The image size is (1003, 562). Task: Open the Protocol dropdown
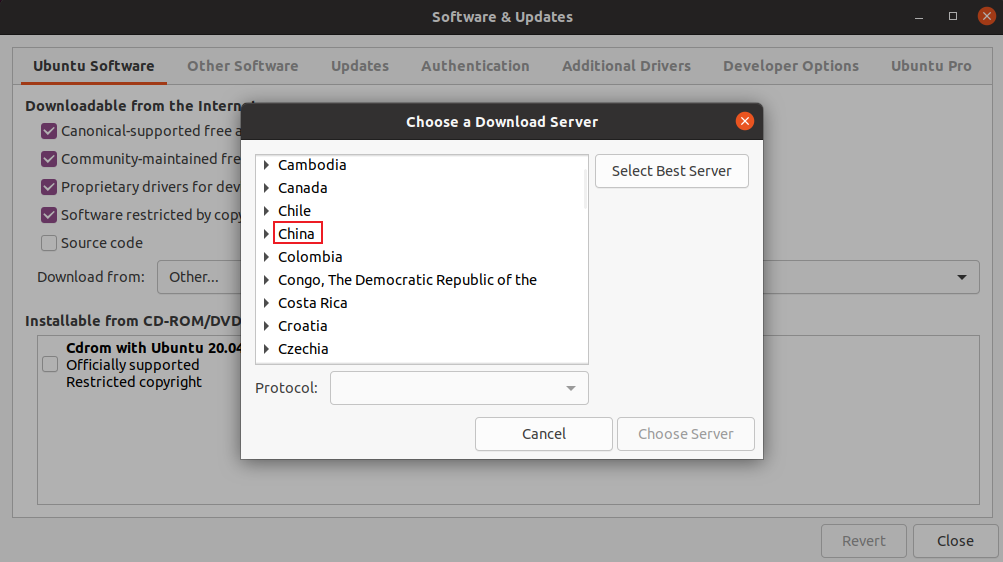point(459,388)
